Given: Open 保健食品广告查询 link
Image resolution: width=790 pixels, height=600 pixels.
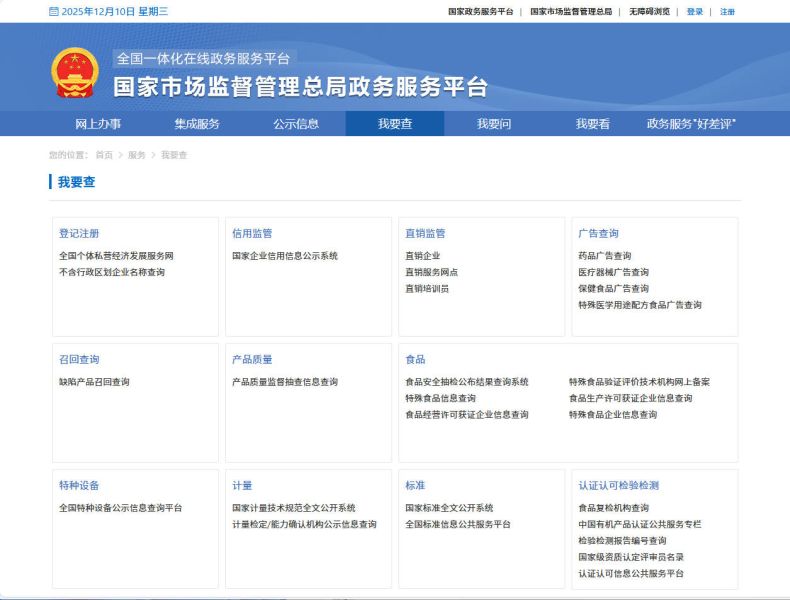Looking at the screenshot, I should (614, 288).
